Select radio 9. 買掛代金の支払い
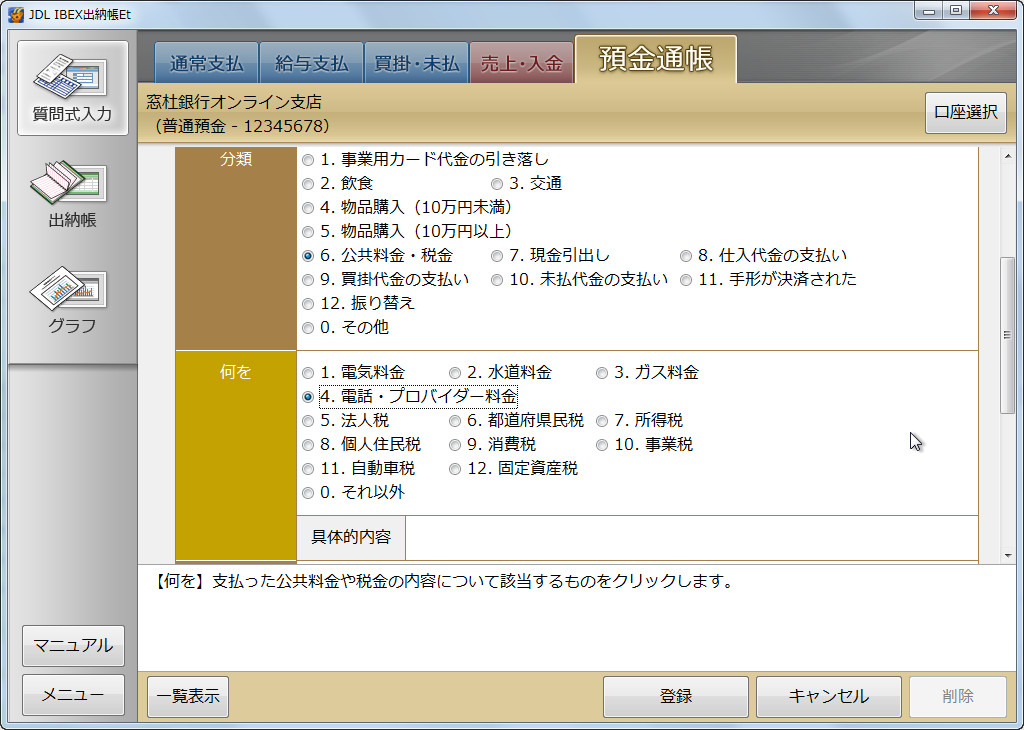The width and height of the screenshot is (1024, 730). (x=308, y=280)
